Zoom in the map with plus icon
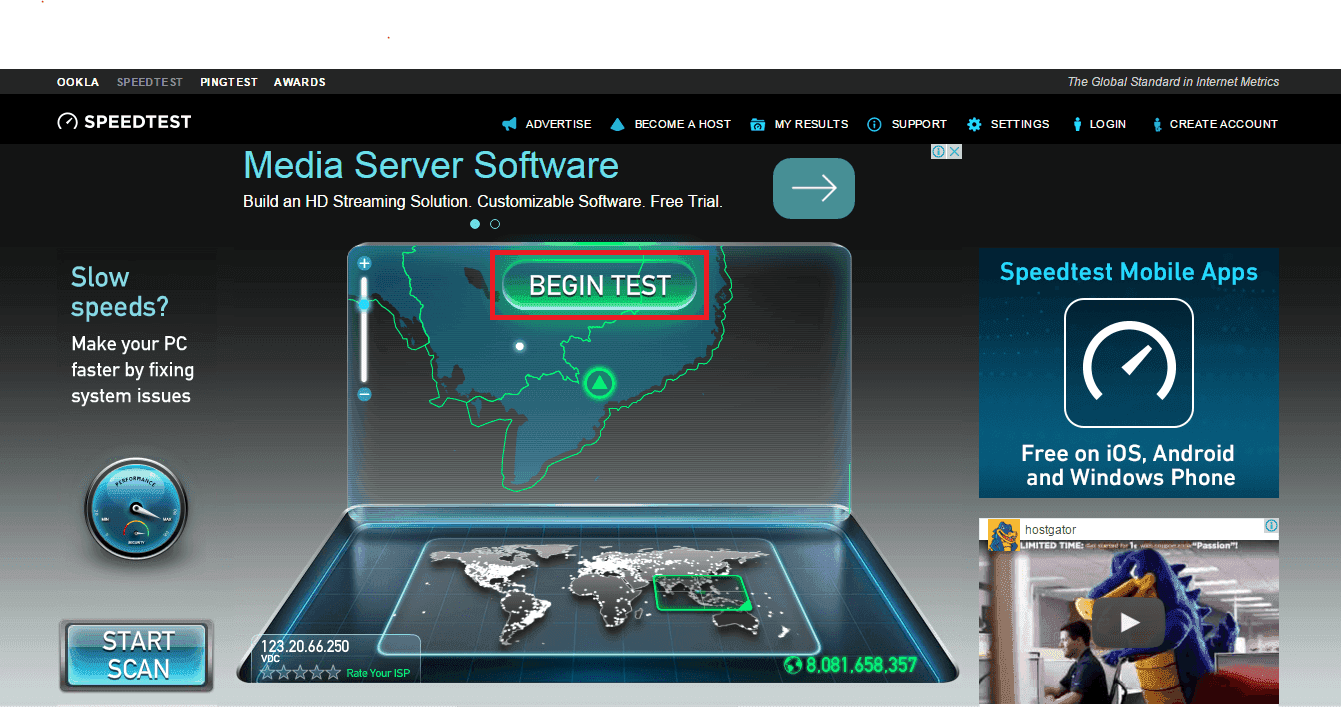The width and height of the screenshot is (1341, 707). click(364, 264)
